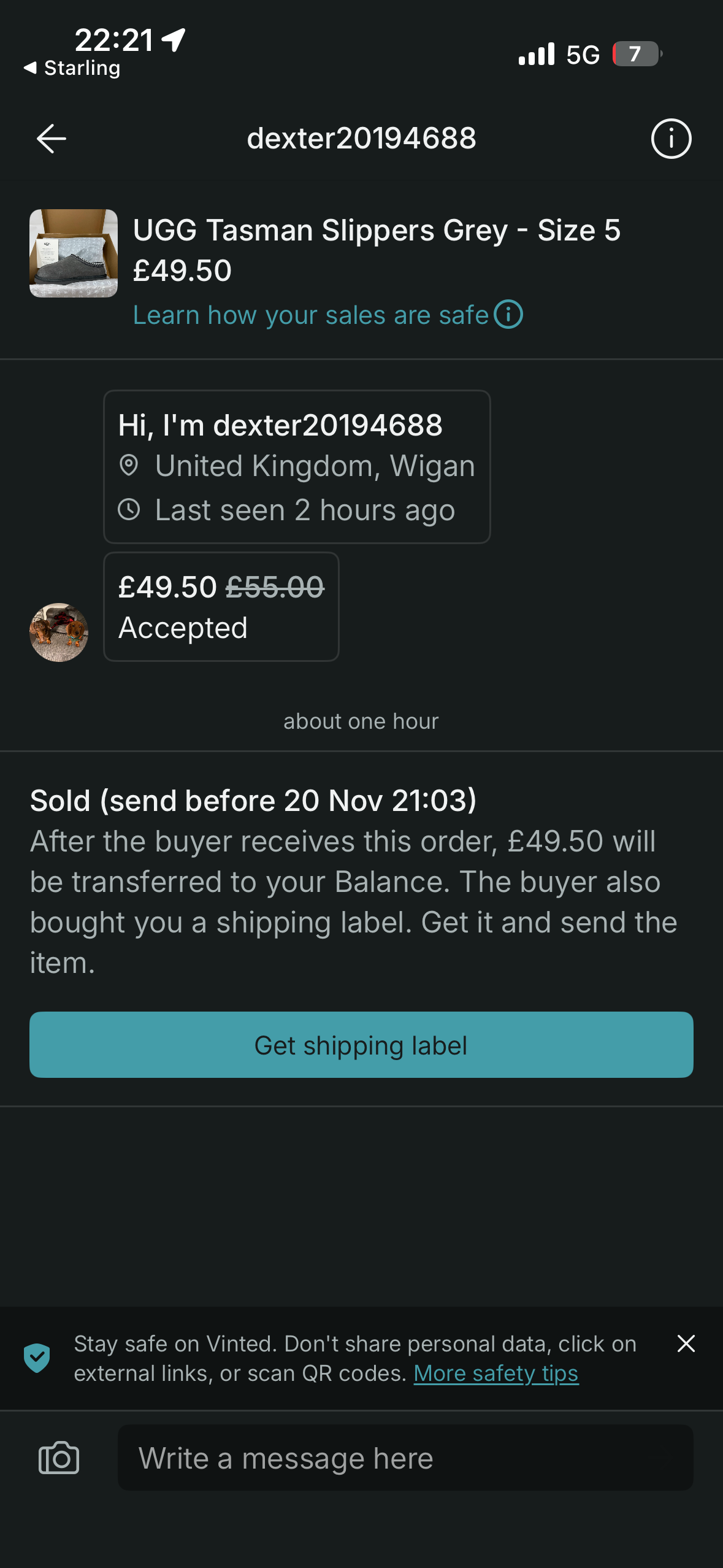The width and height of the screenshot is (723, 1568).
Task: Tap the camera icon to attach a photo
Action: pos(59,1458)
